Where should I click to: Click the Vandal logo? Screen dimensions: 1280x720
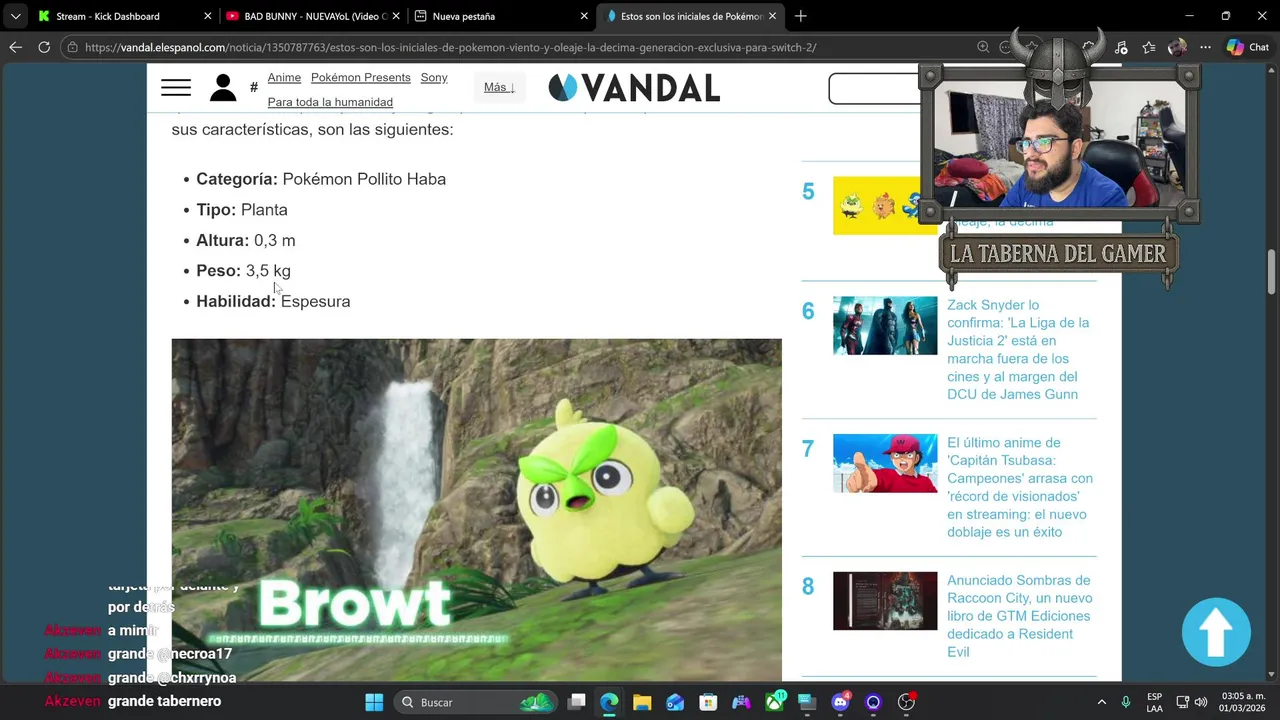(634, 88)
